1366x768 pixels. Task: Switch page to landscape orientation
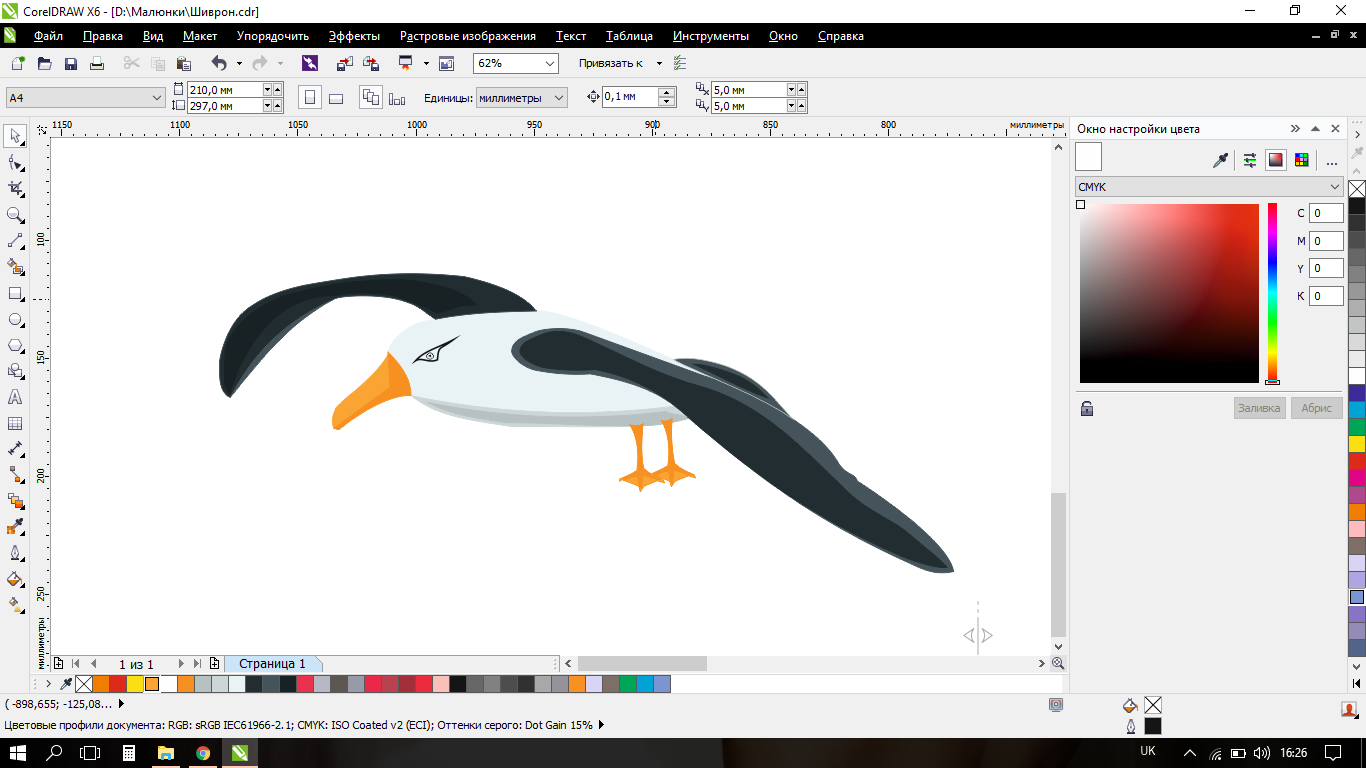tap(336, 98)
